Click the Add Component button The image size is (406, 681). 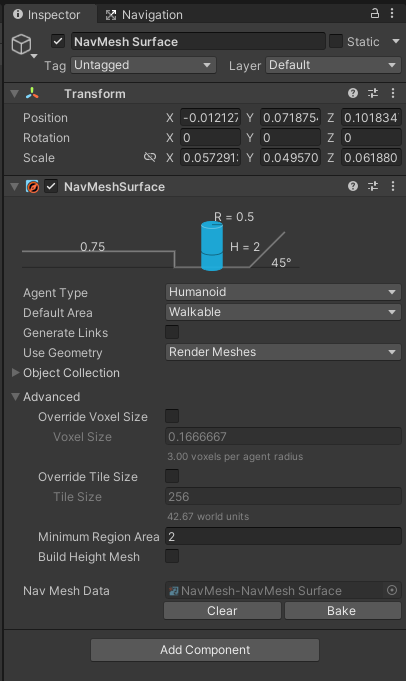(x=205, y=650)
